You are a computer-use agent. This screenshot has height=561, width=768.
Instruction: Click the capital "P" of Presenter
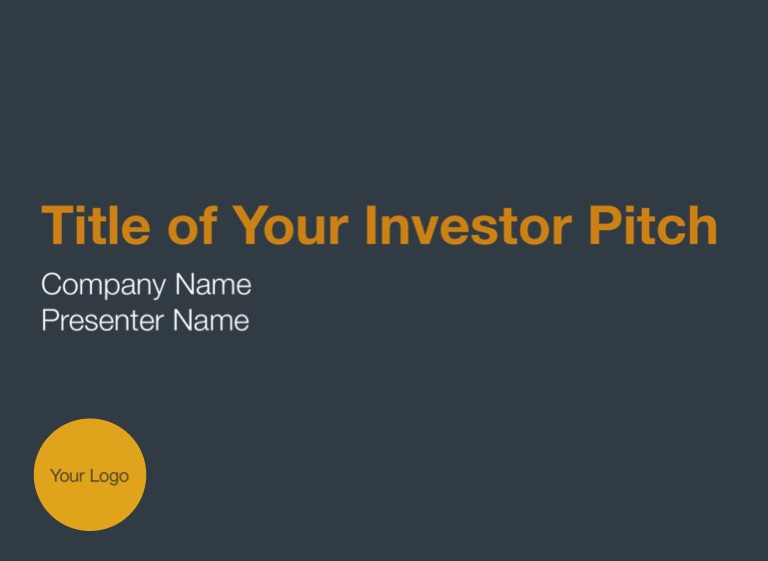pos(50,320)
